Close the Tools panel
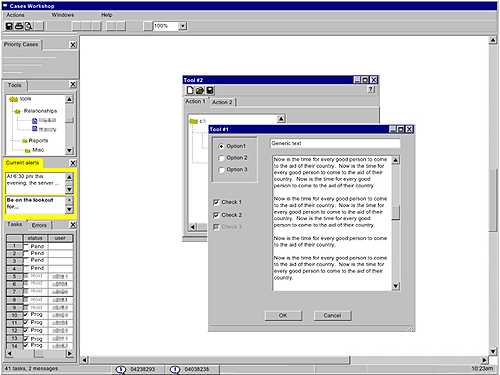This screenshot has width=500, height=375. [x=73, y=85]
